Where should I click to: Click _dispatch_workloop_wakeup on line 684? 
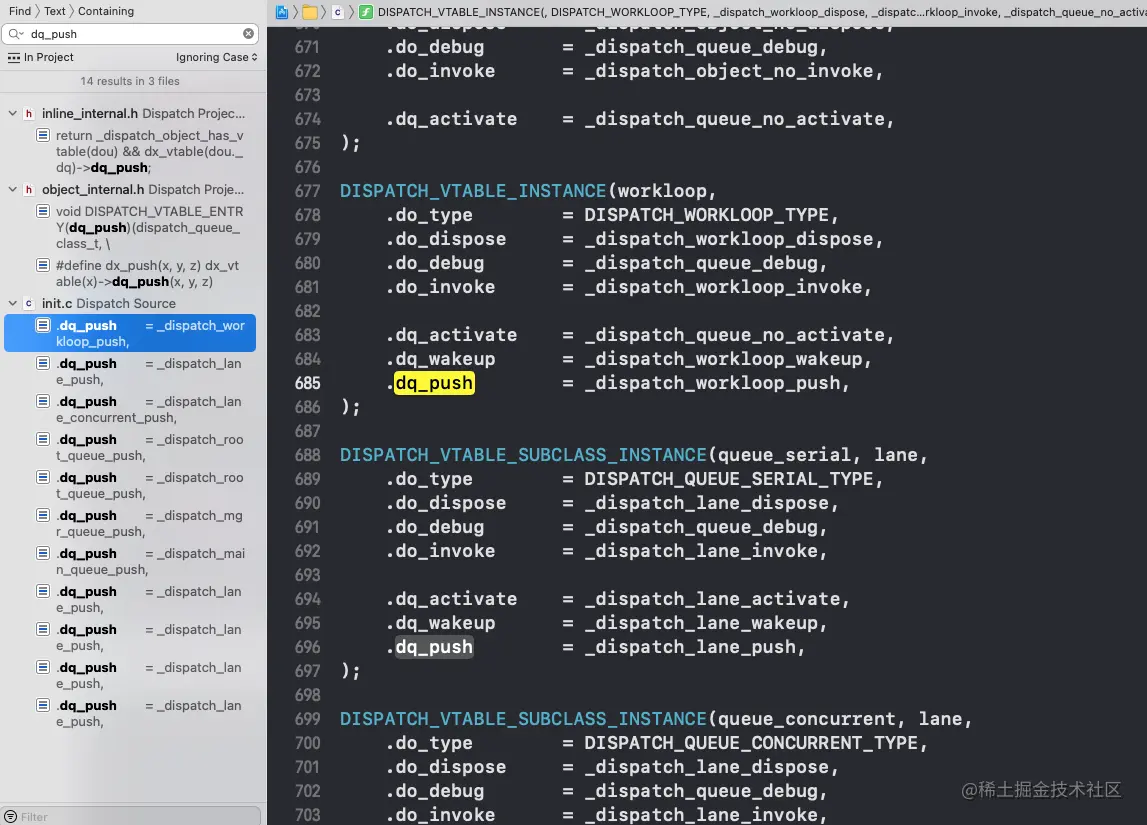pyautogui.click(x=723, y=359)
